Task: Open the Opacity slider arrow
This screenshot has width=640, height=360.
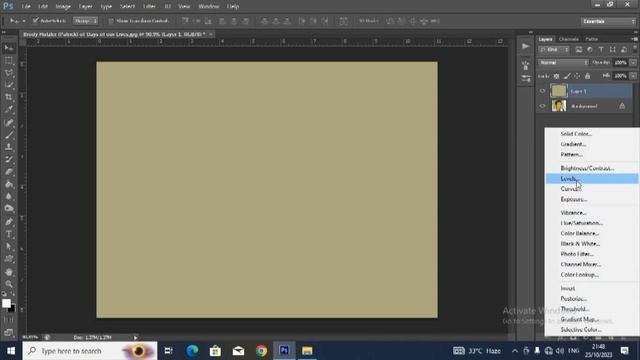Action: click(633, 63)
